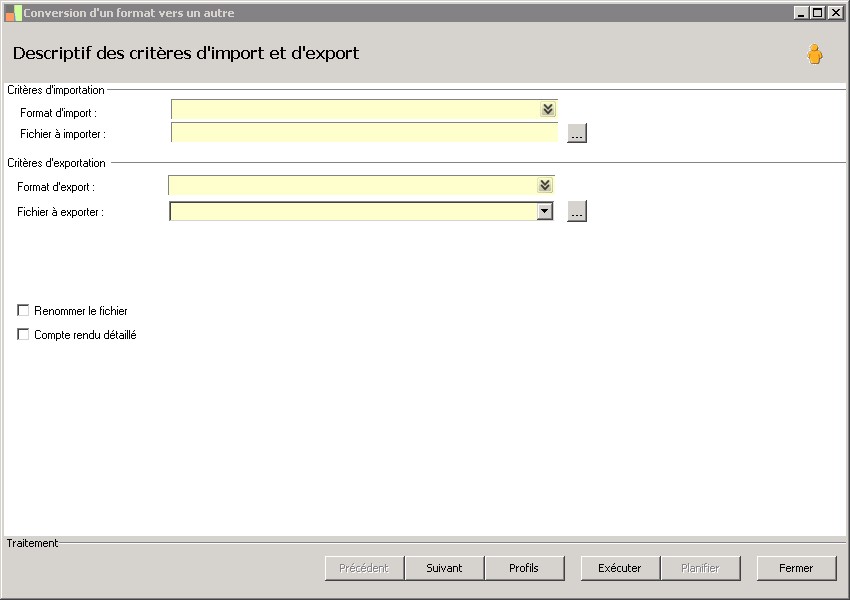Toggle Compte rendu détaillé checkbox
This screenshot has width=850, height=600.
coord(24,335)
